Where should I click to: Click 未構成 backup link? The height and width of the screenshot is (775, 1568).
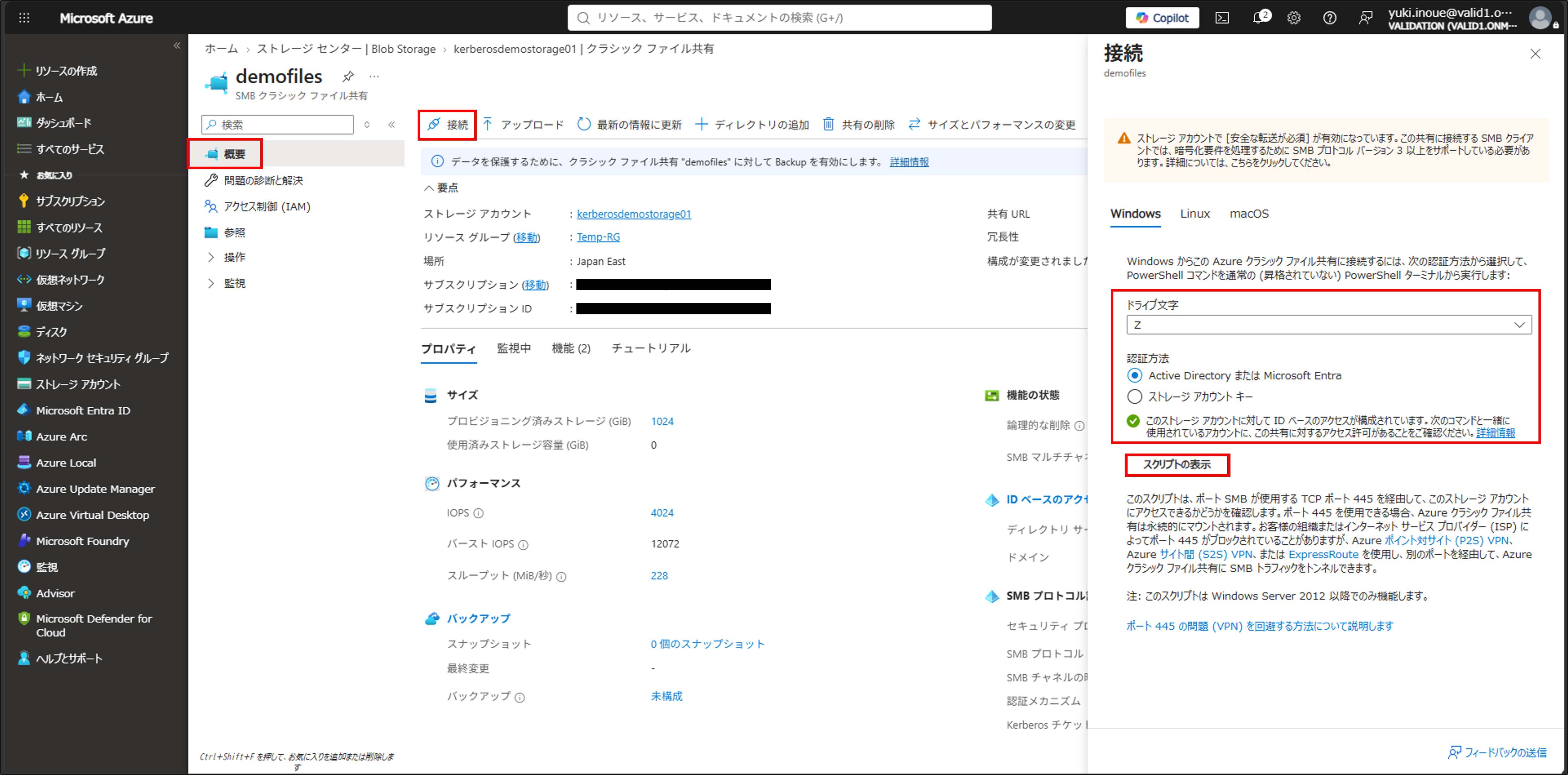(667, 696)
